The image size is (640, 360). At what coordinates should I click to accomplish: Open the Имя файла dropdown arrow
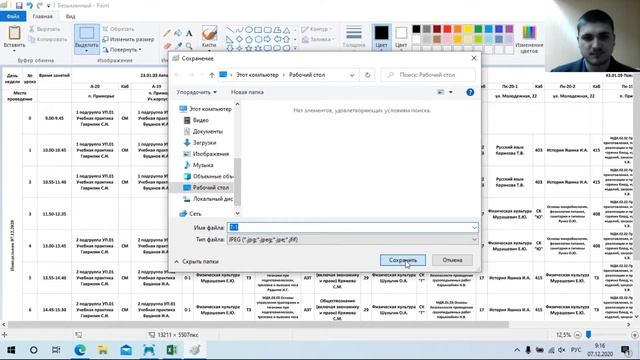[474, 227]
